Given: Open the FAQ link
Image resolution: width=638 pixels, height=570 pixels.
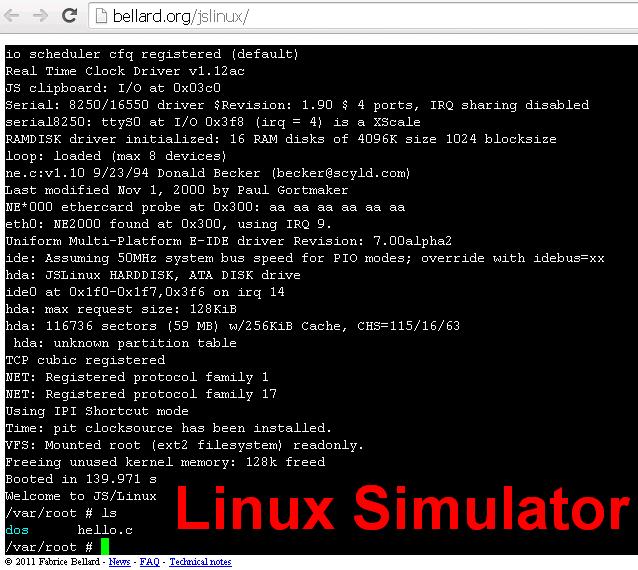Looking at the screenshot, I should point(148,562).
